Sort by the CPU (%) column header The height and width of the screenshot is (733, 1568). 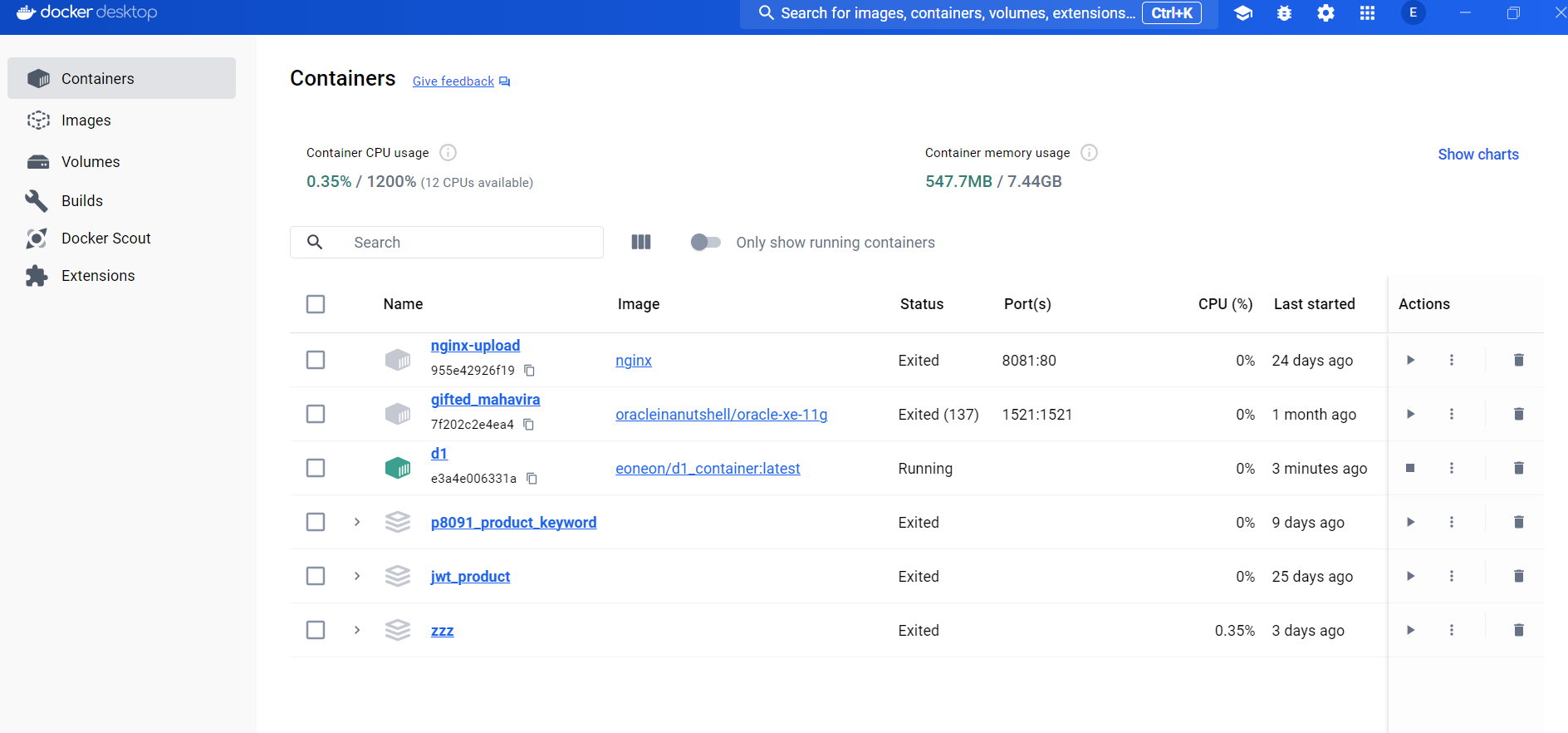[x=1225, y=304]
